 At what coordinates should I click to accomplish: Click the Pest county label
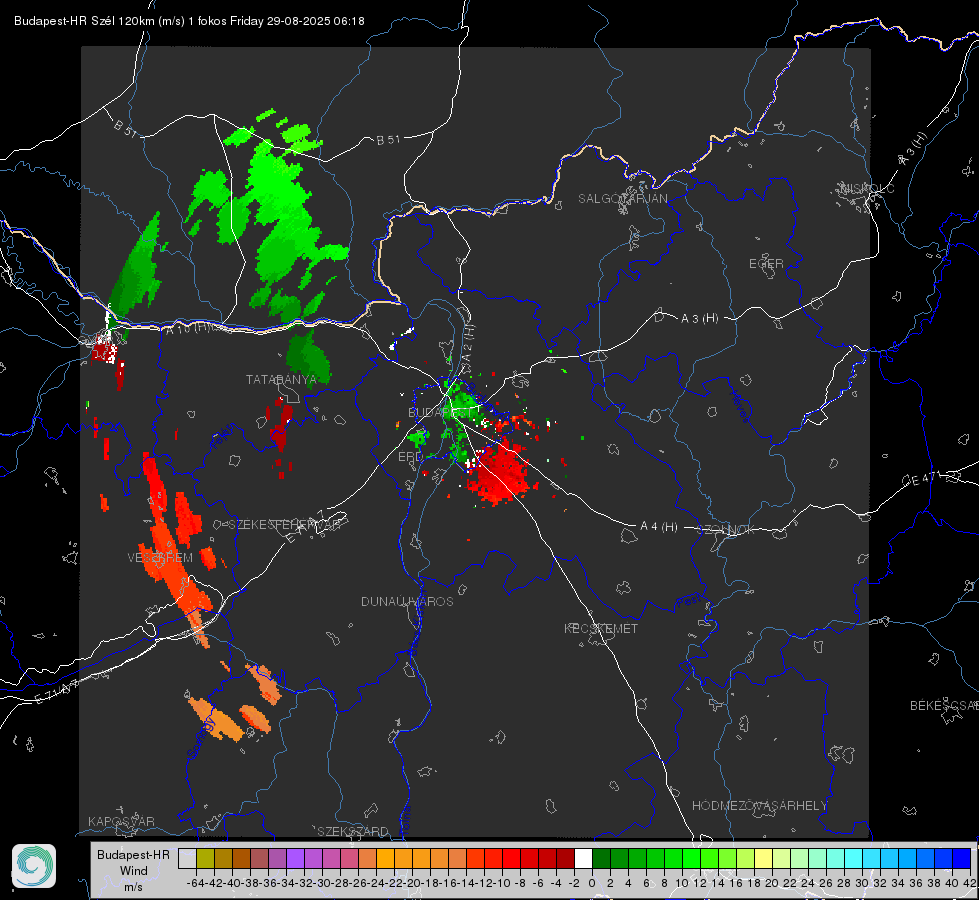[x=691, y=602]
